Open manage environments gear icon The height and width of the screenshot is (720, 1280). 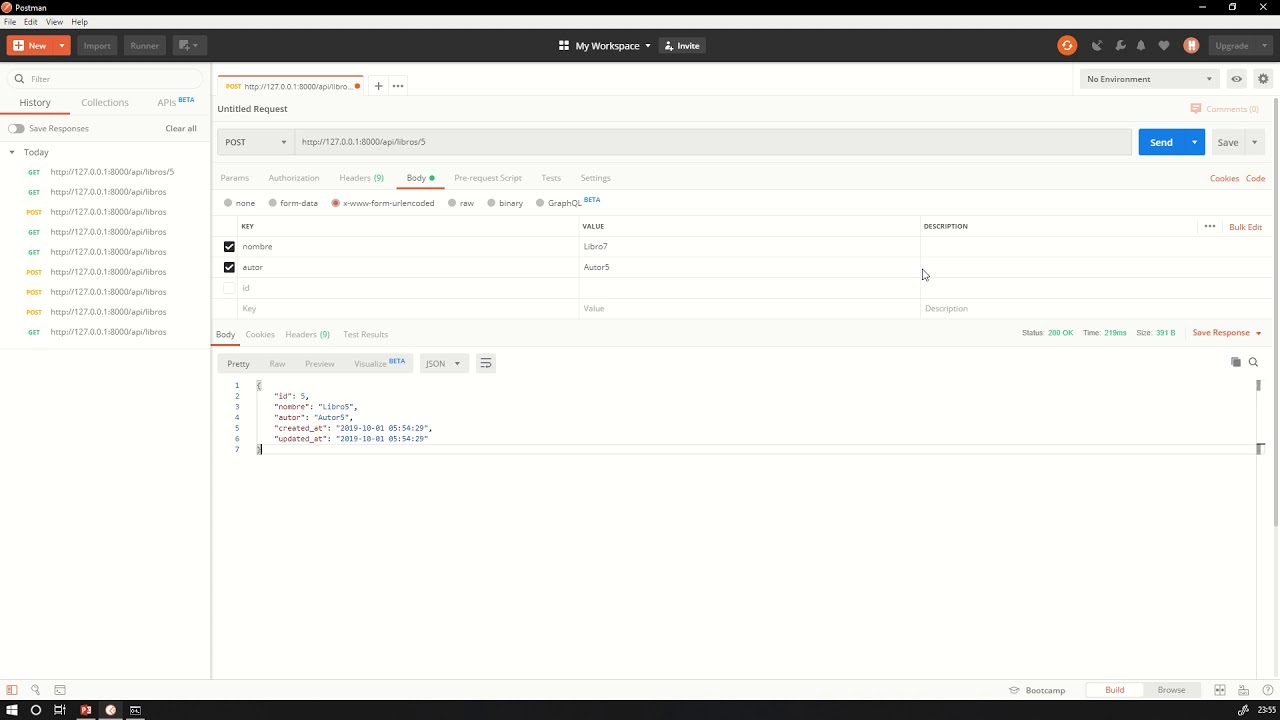tap(1263, 79)
